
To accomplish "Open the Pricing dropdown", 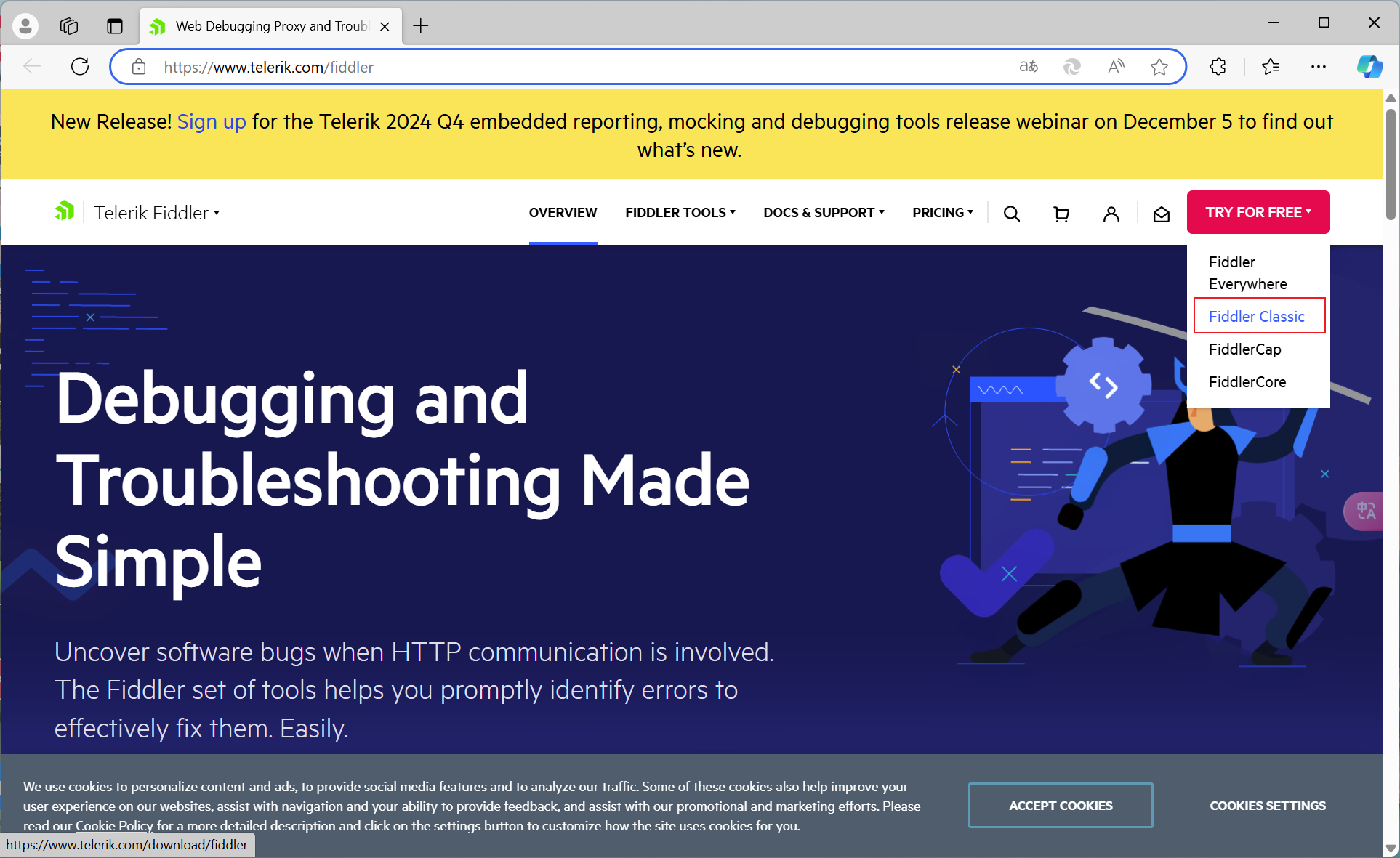I will coord(942,212).
